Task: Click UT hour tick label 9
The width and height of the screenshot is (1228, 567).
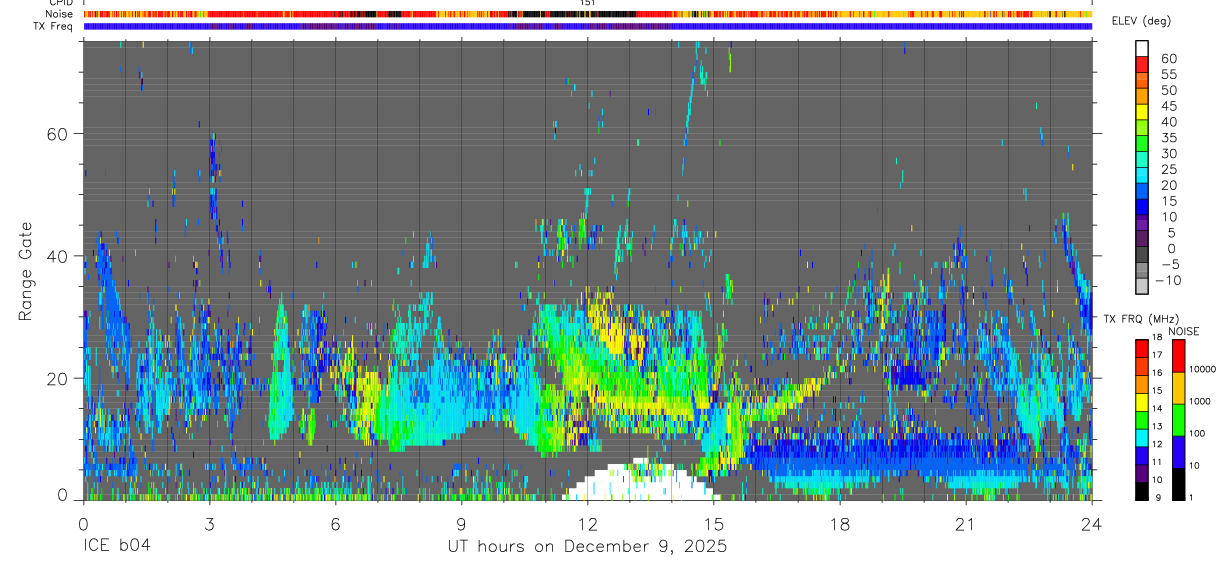Action: 461,523
